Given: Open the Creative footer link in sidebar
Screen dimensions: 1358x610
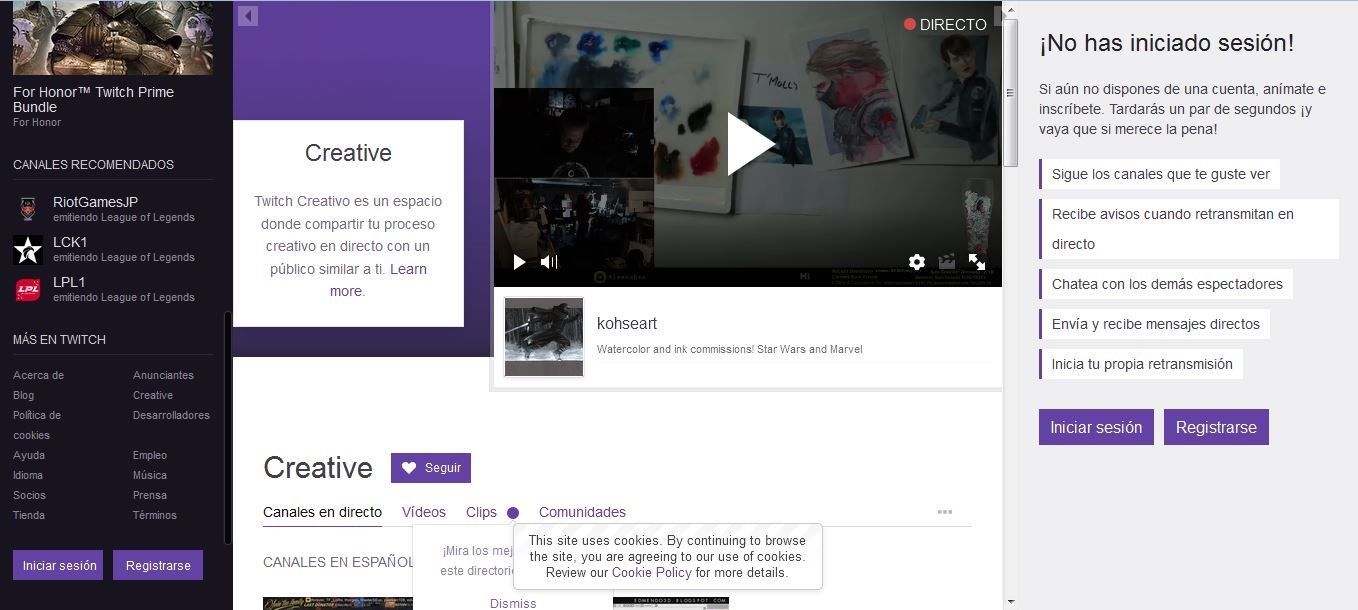Looking at the screenshot, I should coord(153,395).
